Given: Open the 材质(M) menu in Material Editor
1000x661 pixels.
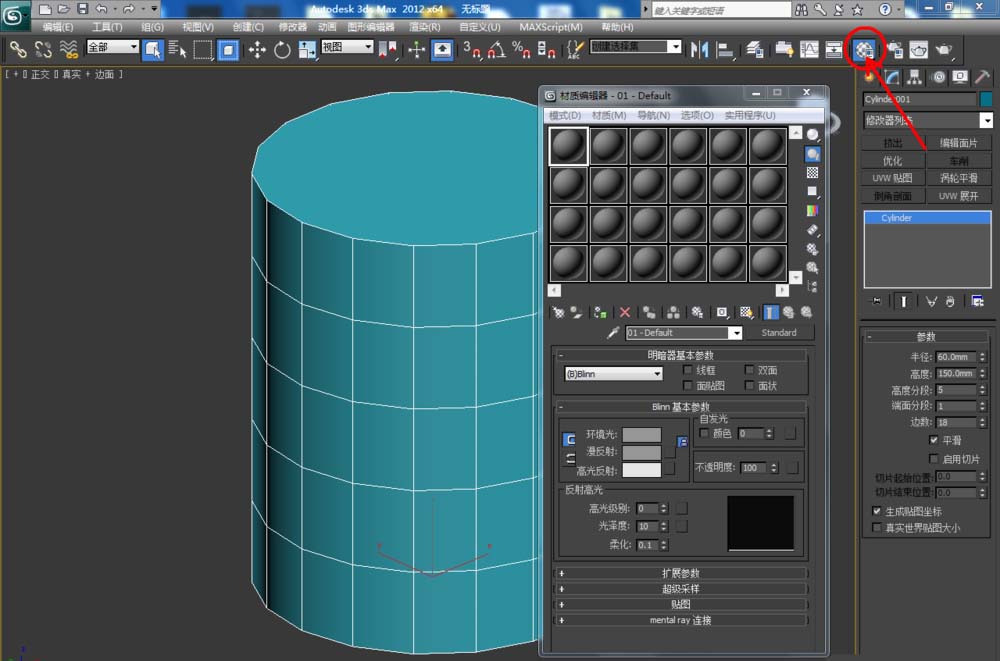Looking at the screenshot, I should tap(608, 115).
